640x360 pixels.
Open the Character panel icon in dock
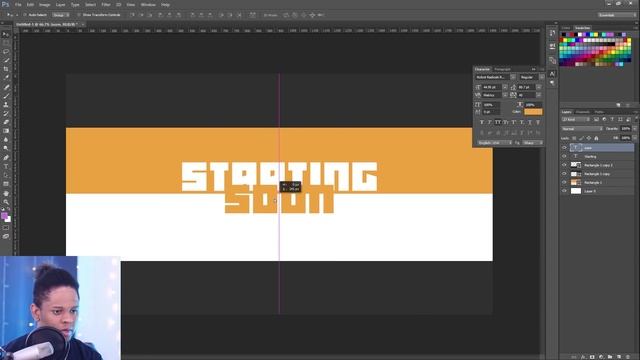pos(552,74)
